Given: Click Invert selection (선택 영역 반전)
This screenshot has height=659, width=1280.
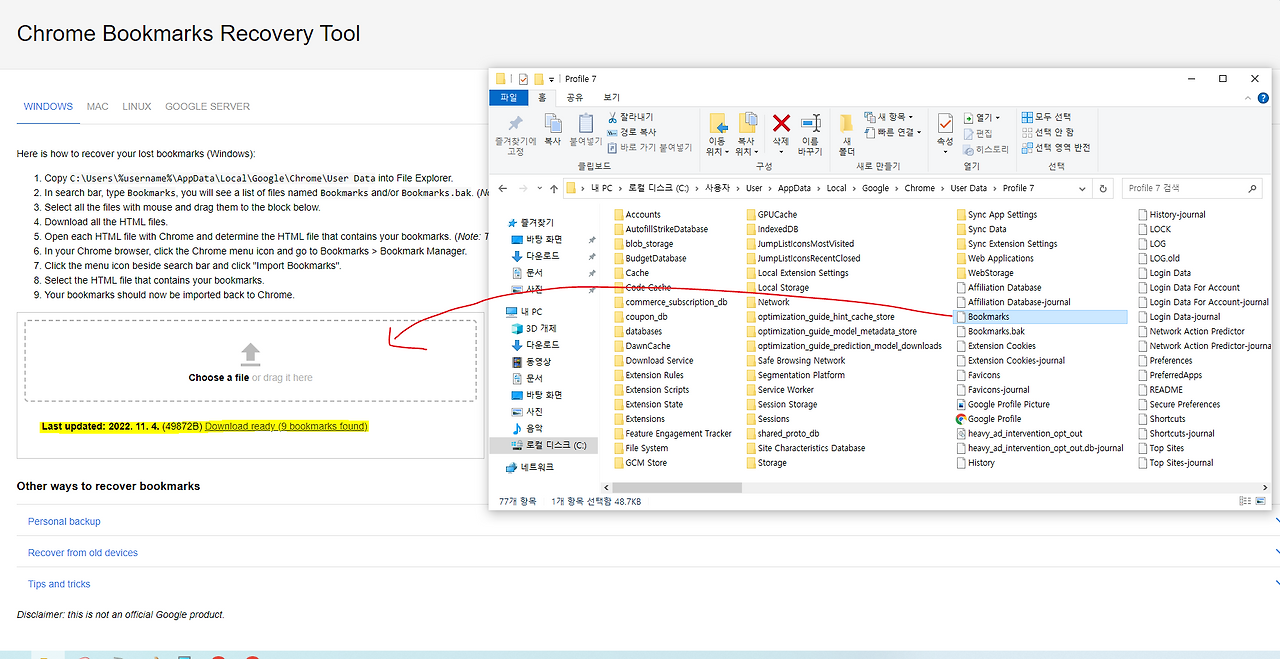Looking at the screenshot, I should (x=1055, y=147).
